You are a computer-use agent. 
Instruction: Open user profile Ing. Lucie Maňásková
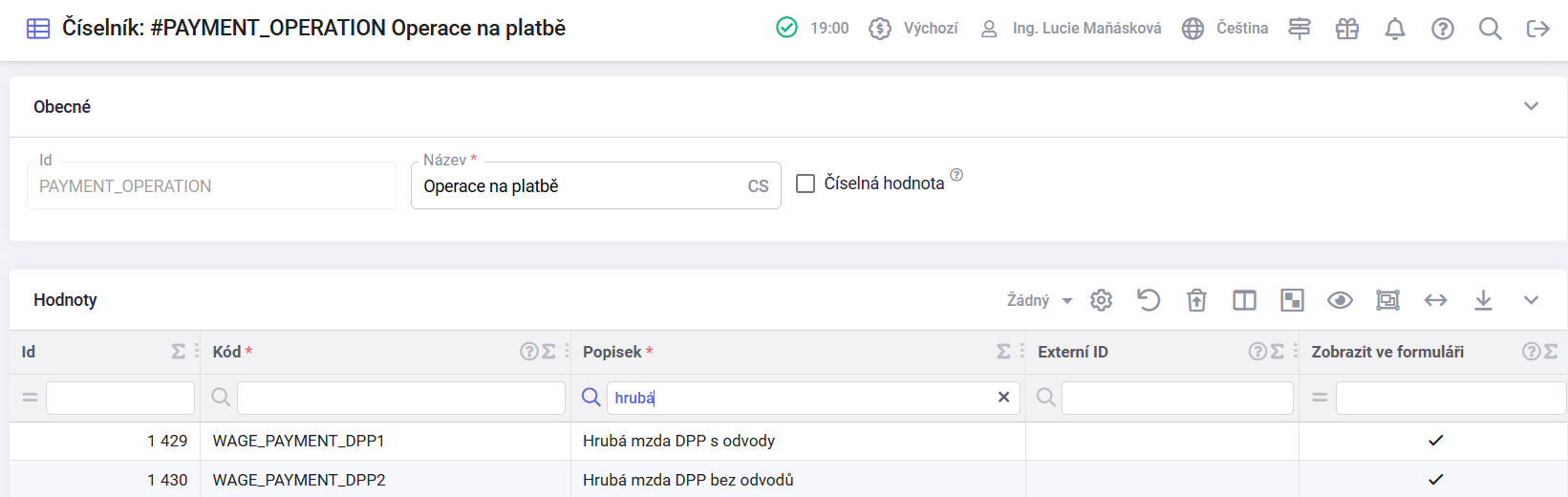coord(1071,29)
